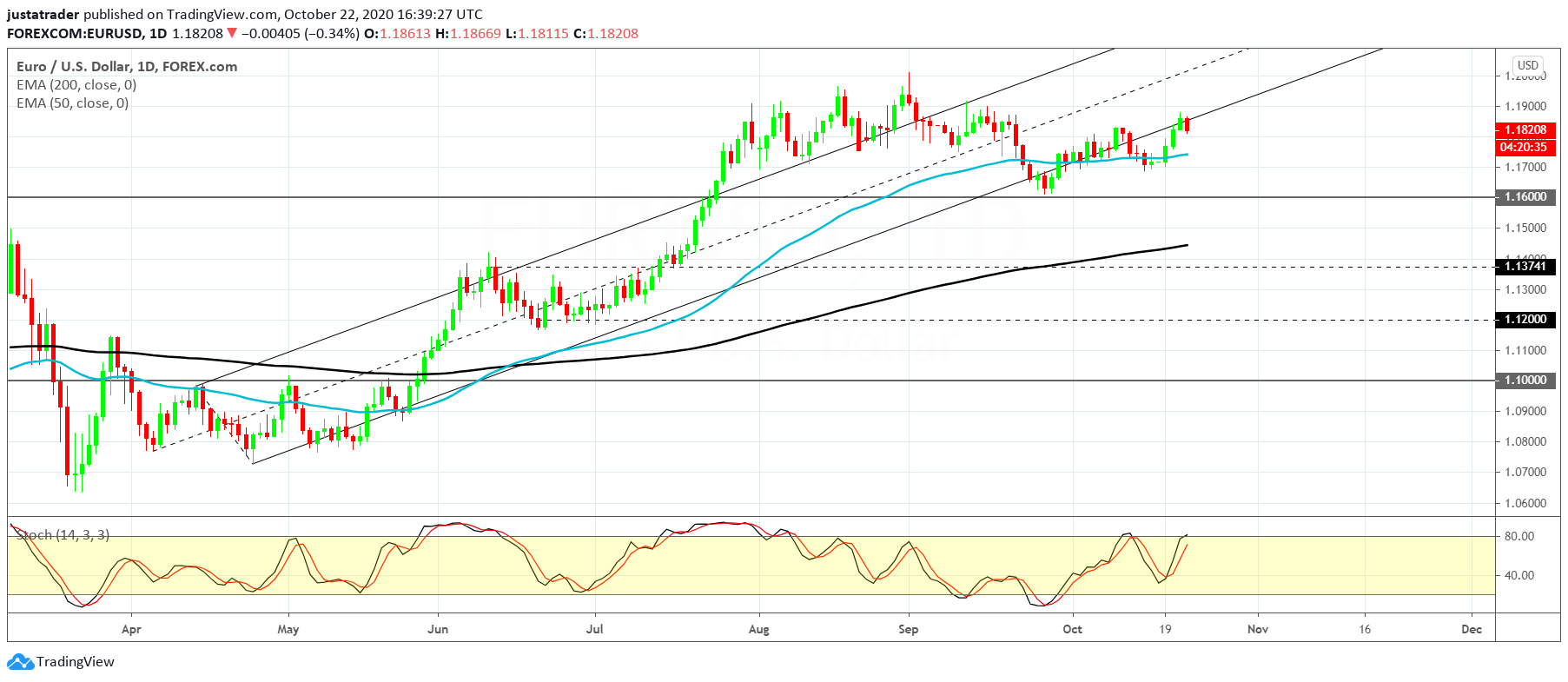The image size is (1568, 682).
Task: Click the 1.16000 horizontal line price label
Action: [x=1525, y=197]
